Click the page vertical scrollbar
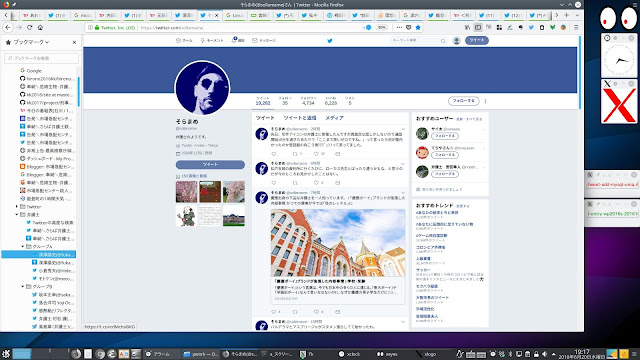640x360 pixels. pyautogui.click(x=580, y=73)
